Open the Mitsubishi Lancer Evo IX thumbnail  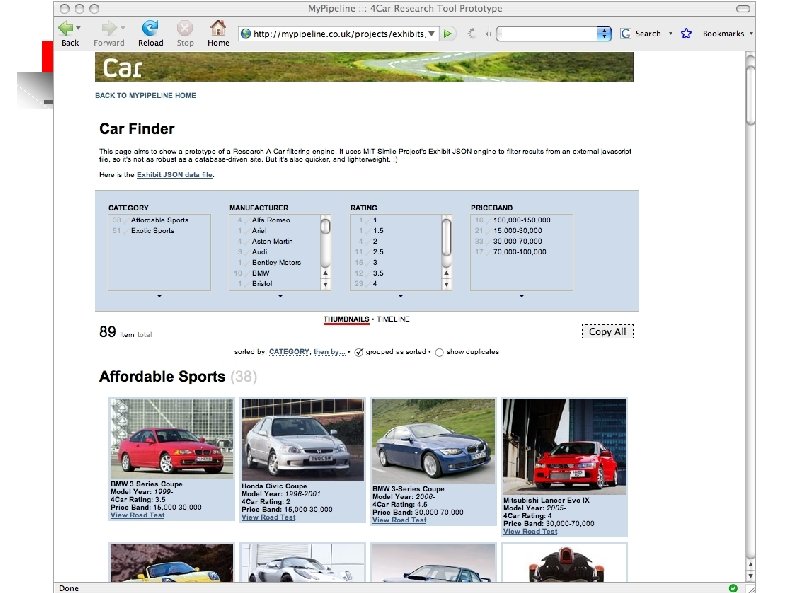pos(564,447)
